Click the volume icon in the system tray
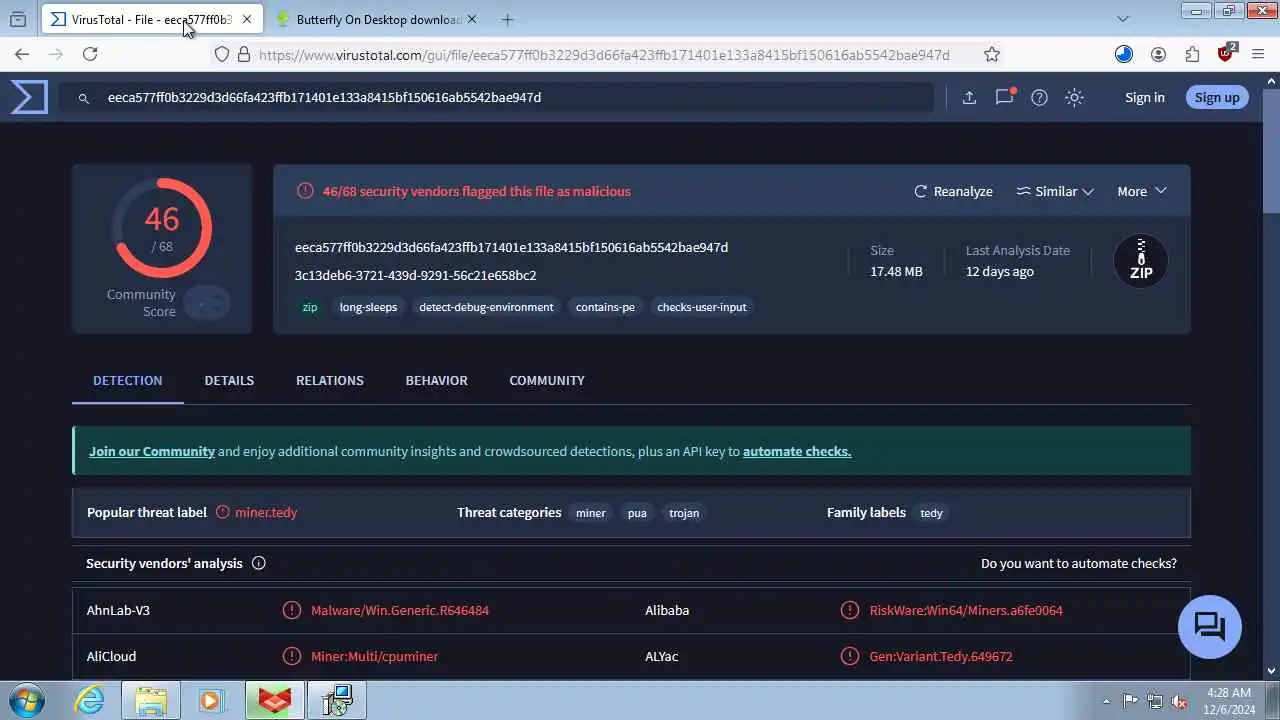 (x=1180, y=701)
